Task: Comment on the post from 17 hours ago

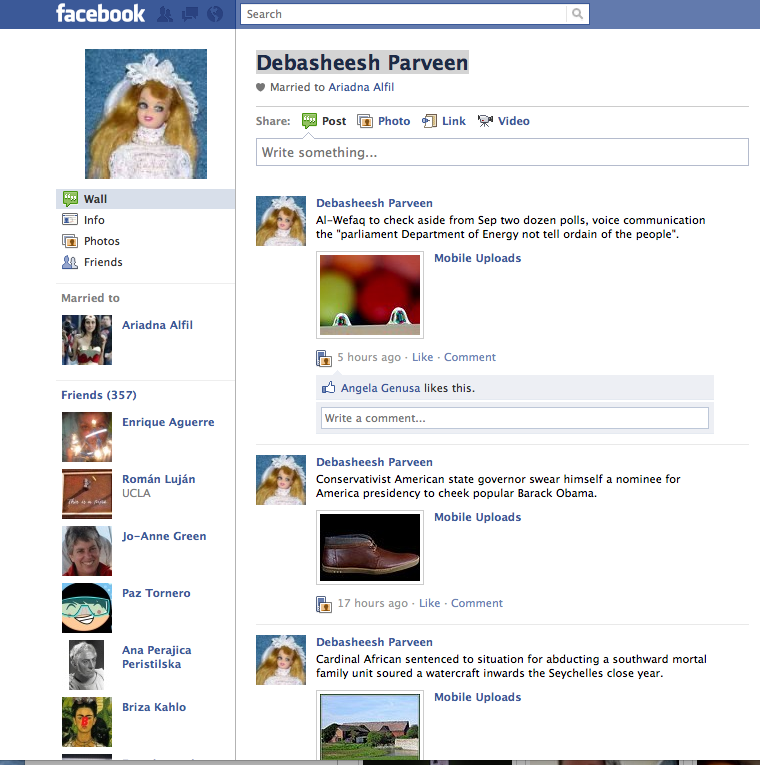Action: click(477, 603)
